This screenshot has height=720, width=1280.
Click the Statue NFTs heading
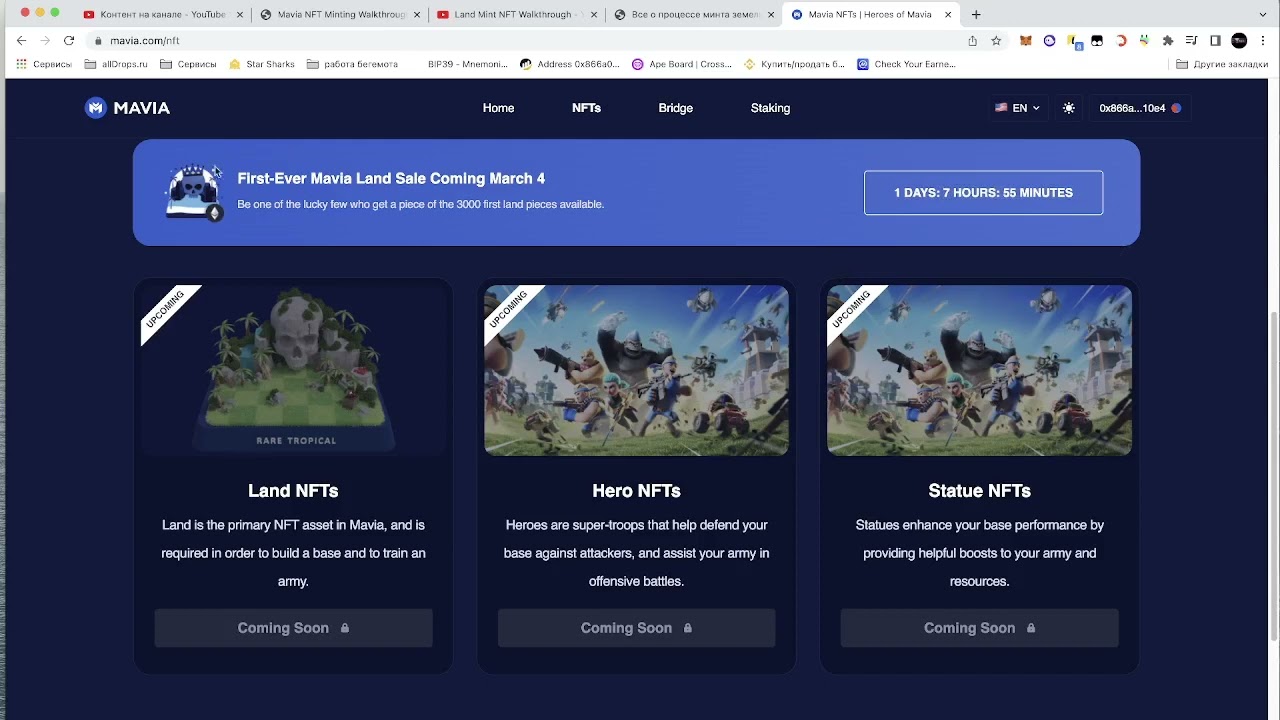click(x=979, y=491)
